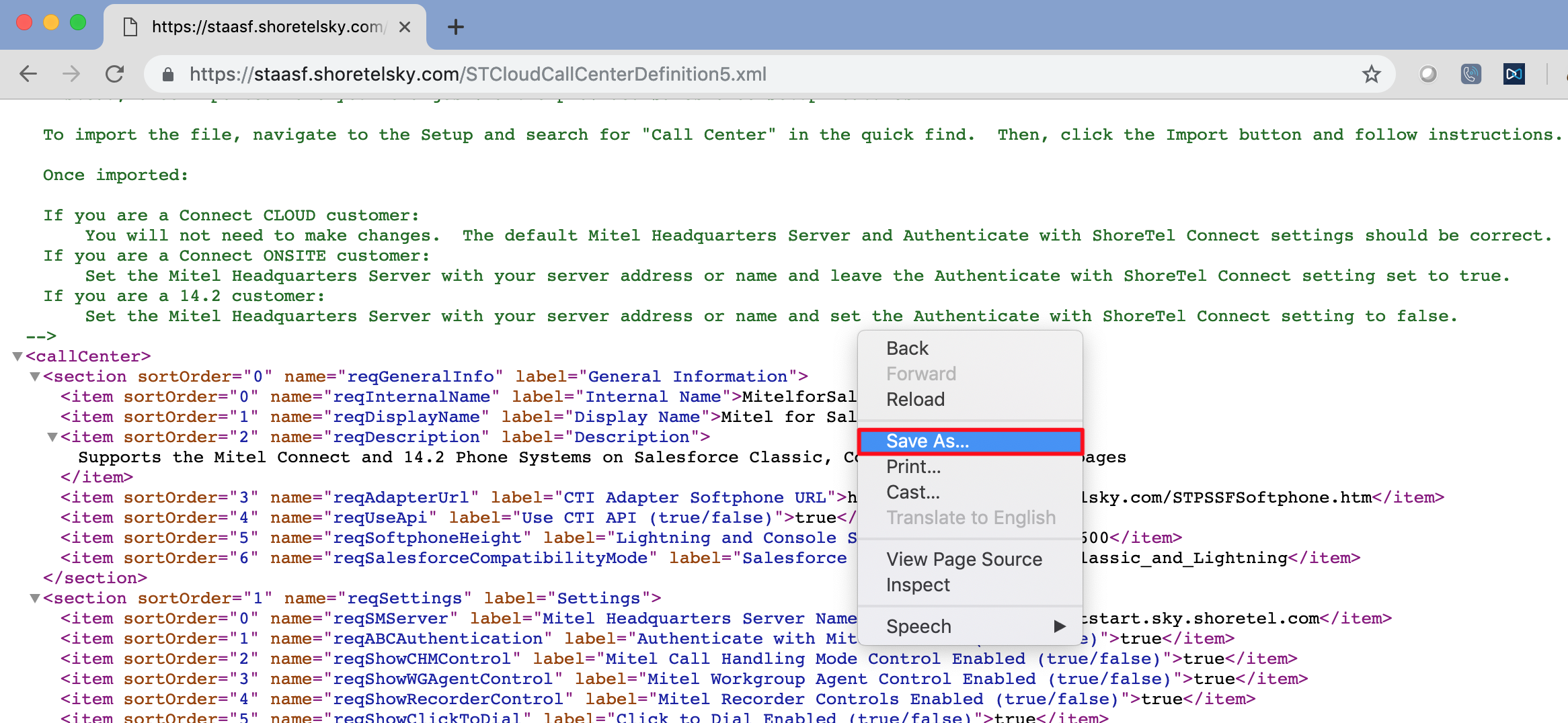The image size is (1568, 723).
Task: Open the Speech submenu arrow
Action: [1059, 626]
